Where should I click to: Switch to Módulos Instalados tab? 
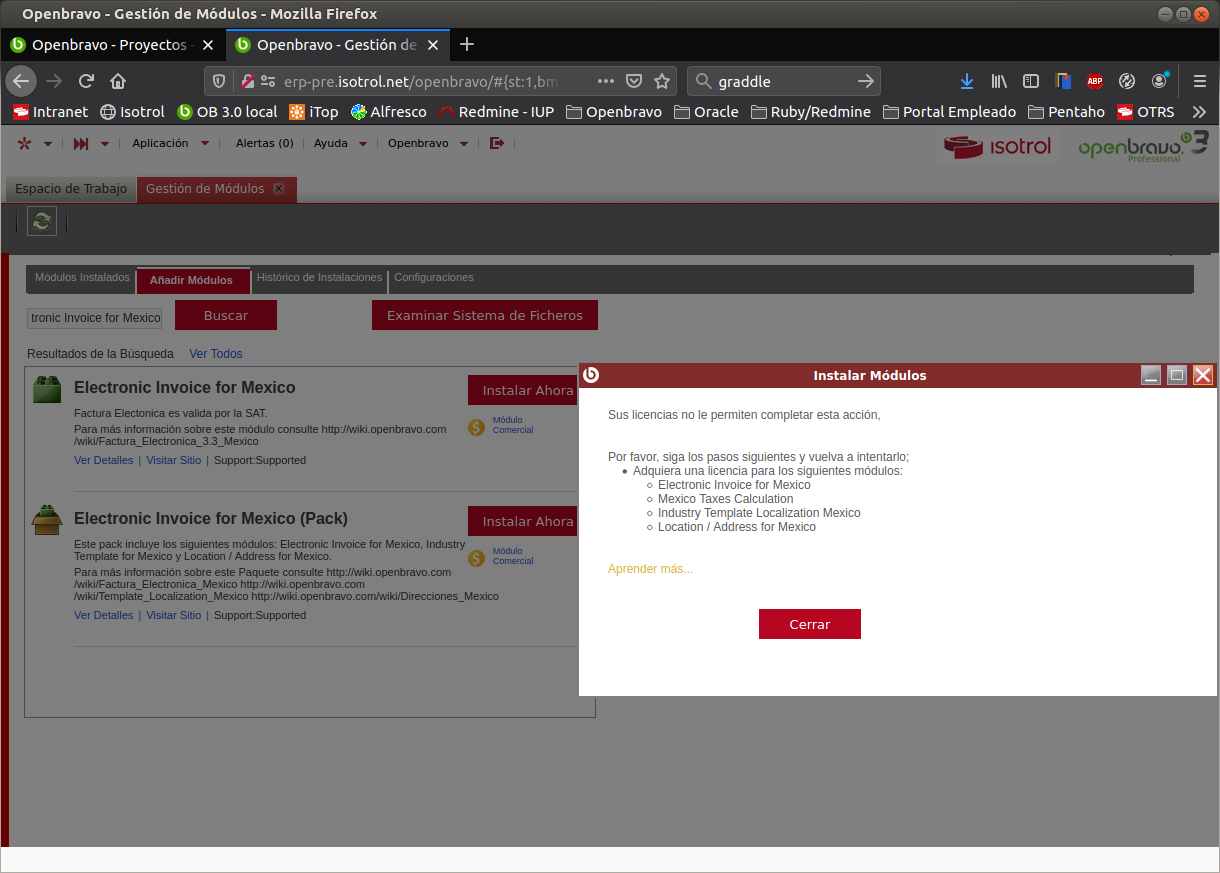click(x=82, y=278)
